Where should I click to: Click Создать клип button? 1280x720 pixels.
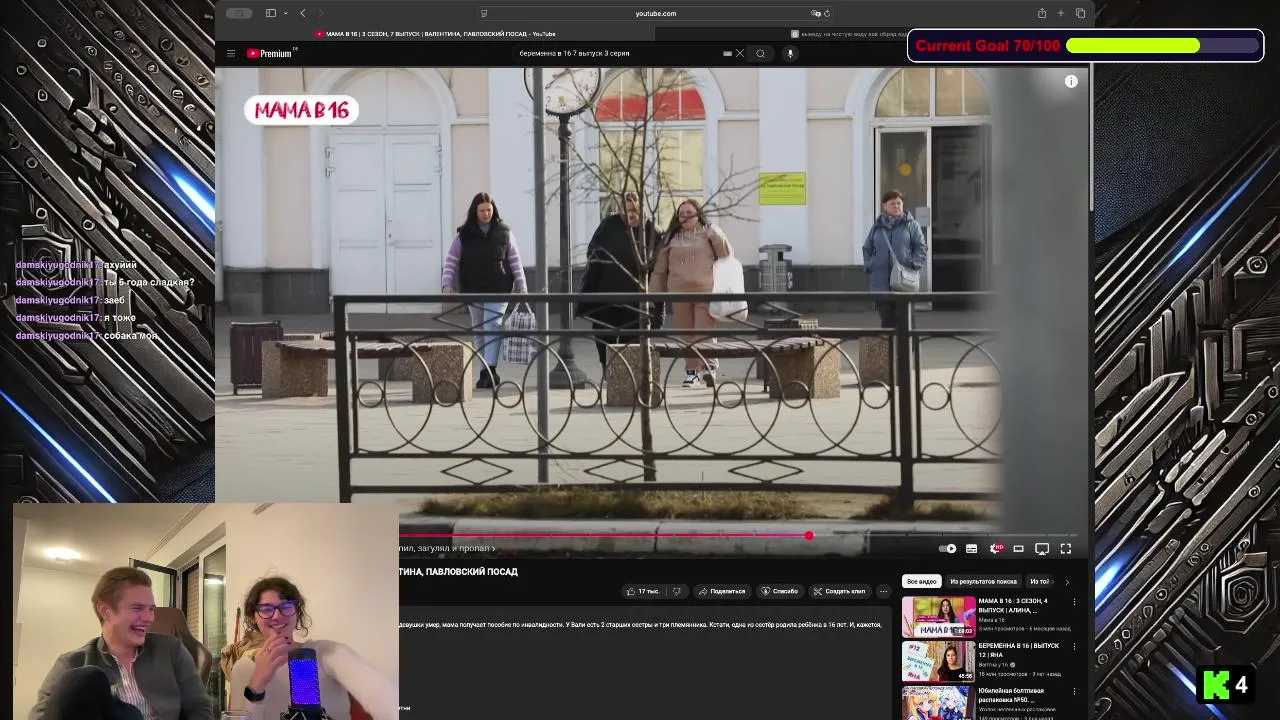(839, 591)
